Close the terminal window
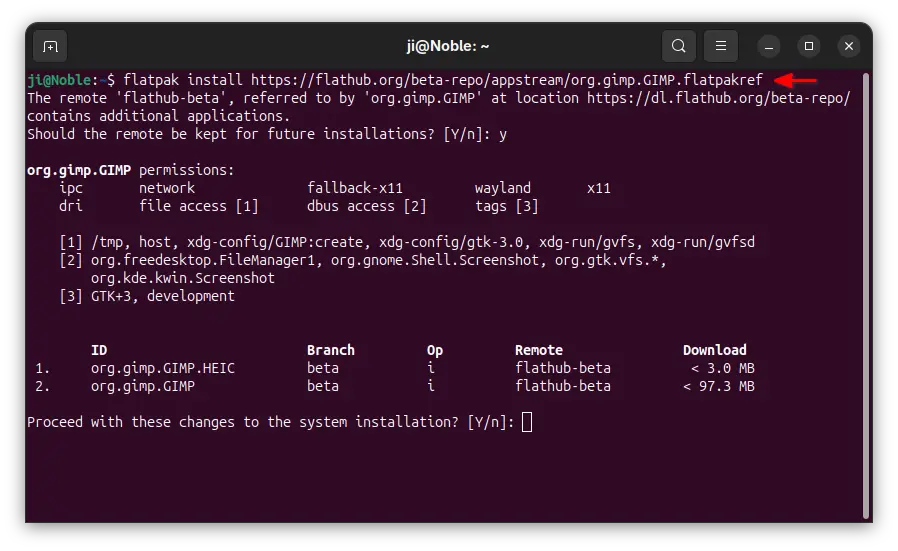Image resolution: width=898 pixels, height=551 pixels. (849, 46)
